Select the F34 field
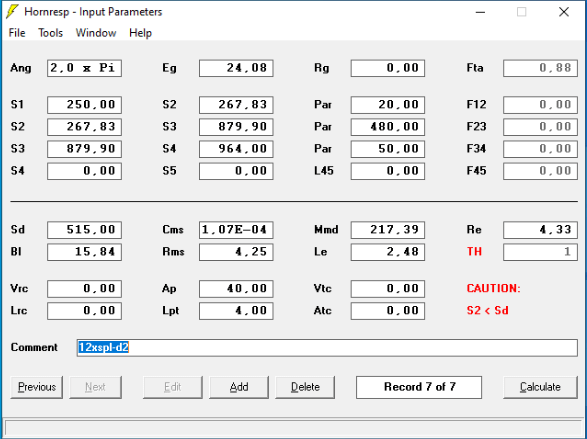The height and width of the screenshot is (439, 587). pos(540,149)
